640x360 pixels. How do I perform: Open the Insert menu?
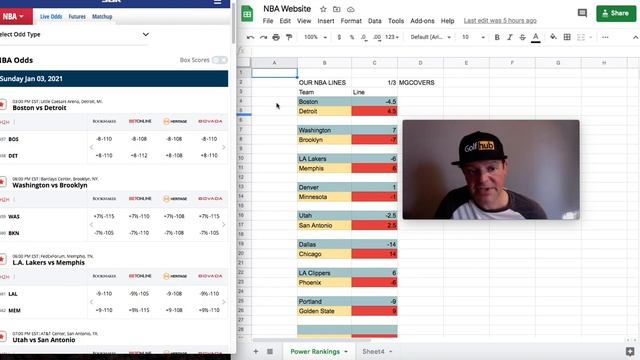pyautogui.click(x=326, y=21)
